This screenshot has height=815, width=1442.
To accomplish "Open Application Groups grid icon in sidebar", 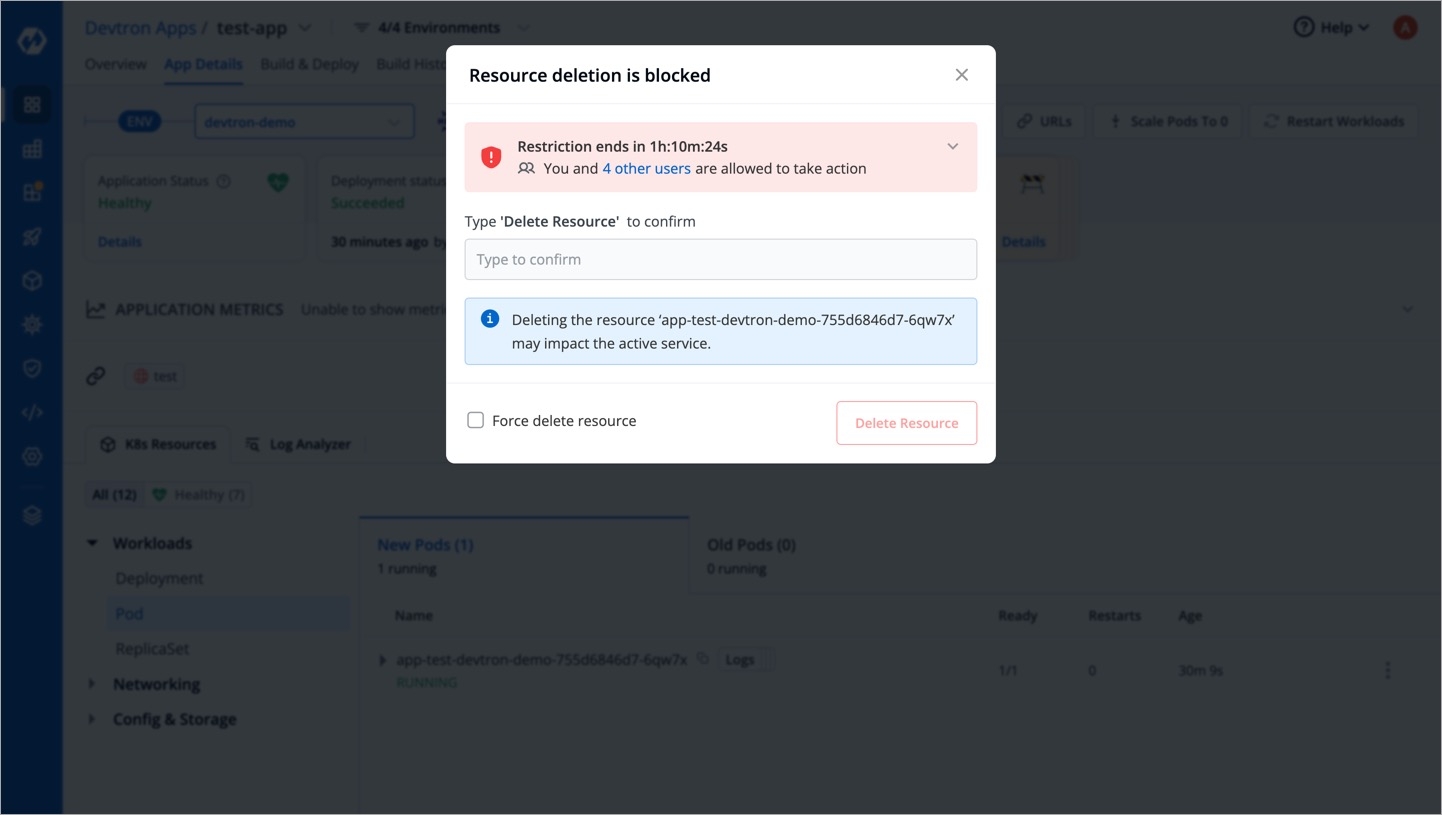I will (32, 149).
